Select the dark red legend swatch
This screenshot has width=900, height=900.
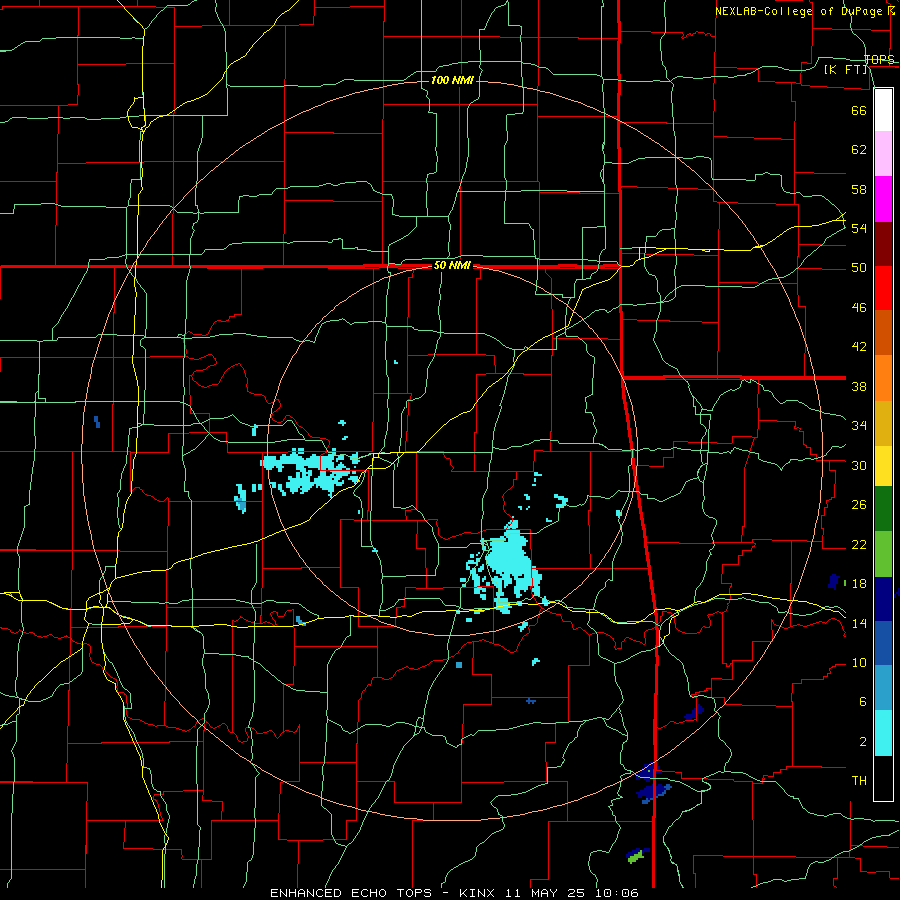point(883,244)
